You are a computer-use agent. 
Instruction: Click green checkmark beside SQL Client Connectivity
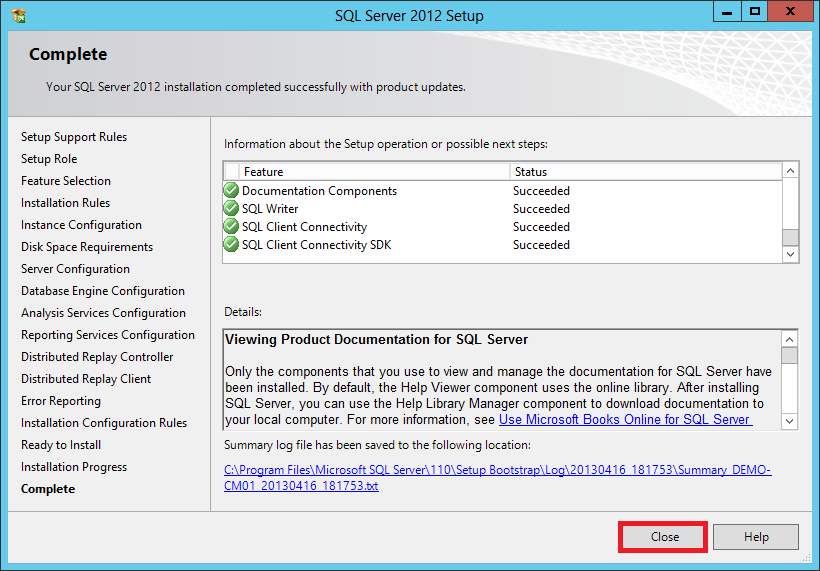(x=231, y=227)
